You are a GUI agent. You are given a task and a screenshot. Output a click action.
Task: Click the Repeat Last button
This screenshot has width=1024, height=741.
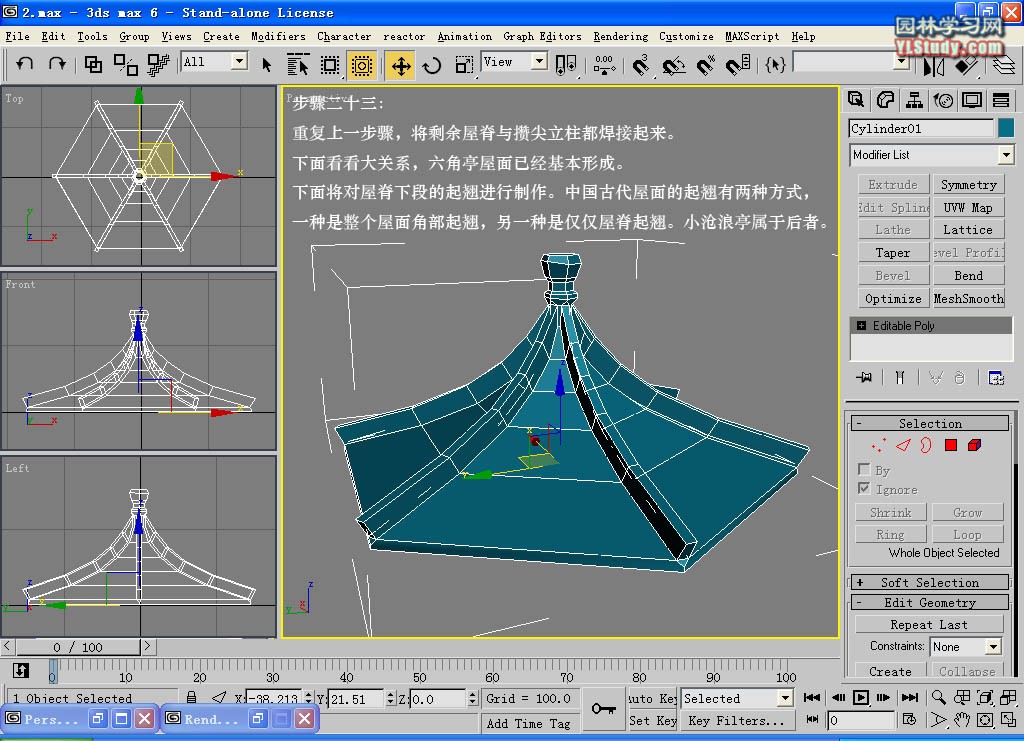(x=929, y=625)
